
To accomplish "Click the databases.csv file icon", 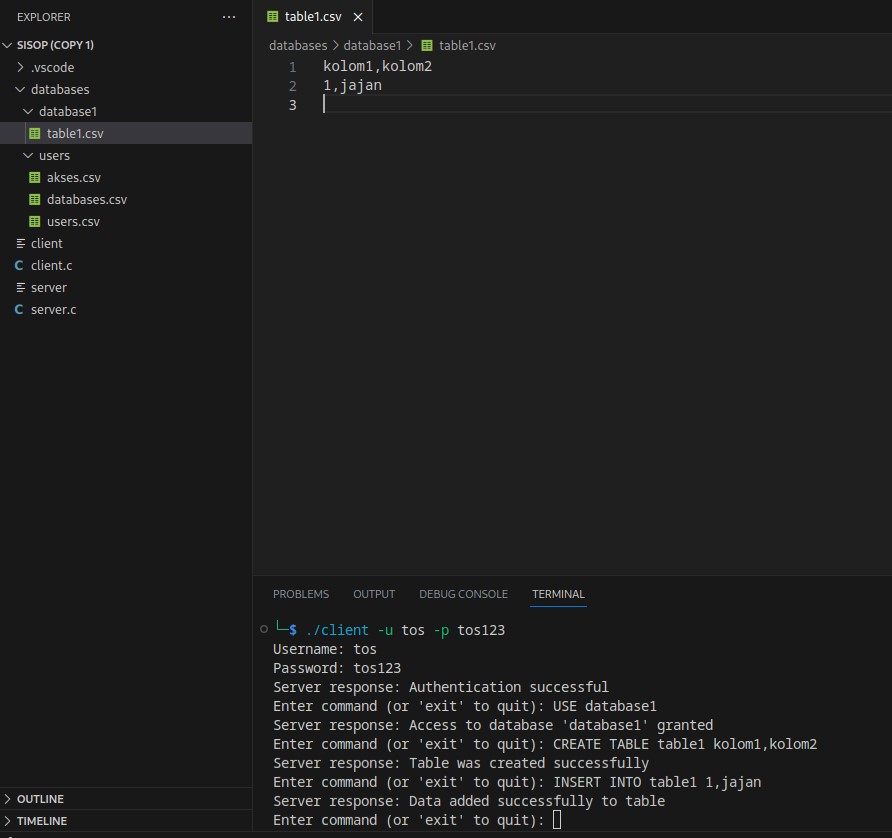I will tap(35, 200).
